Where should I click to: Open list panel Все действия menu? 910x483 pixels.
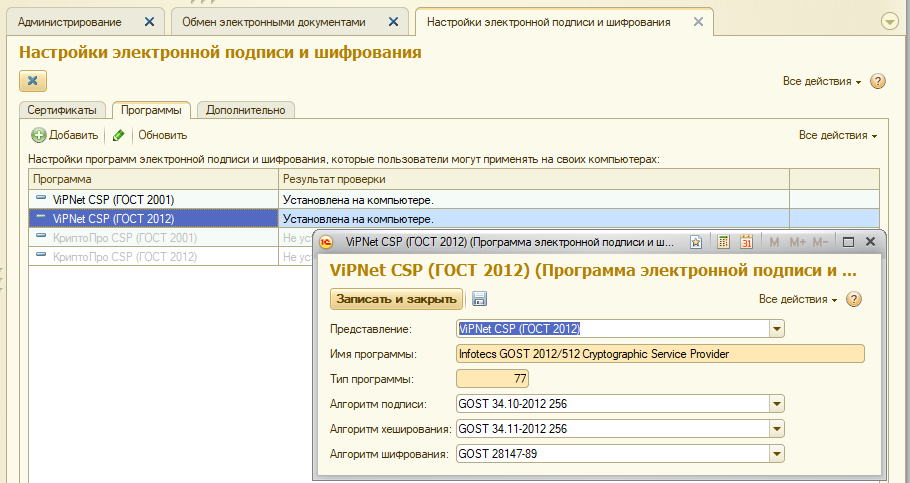pos(838,135)
